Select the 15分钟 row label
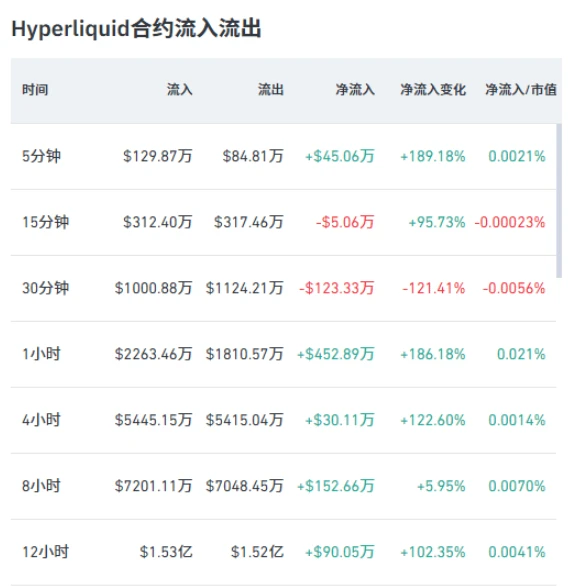This screenshot has width=571, height=586. [x=46, y=222]
